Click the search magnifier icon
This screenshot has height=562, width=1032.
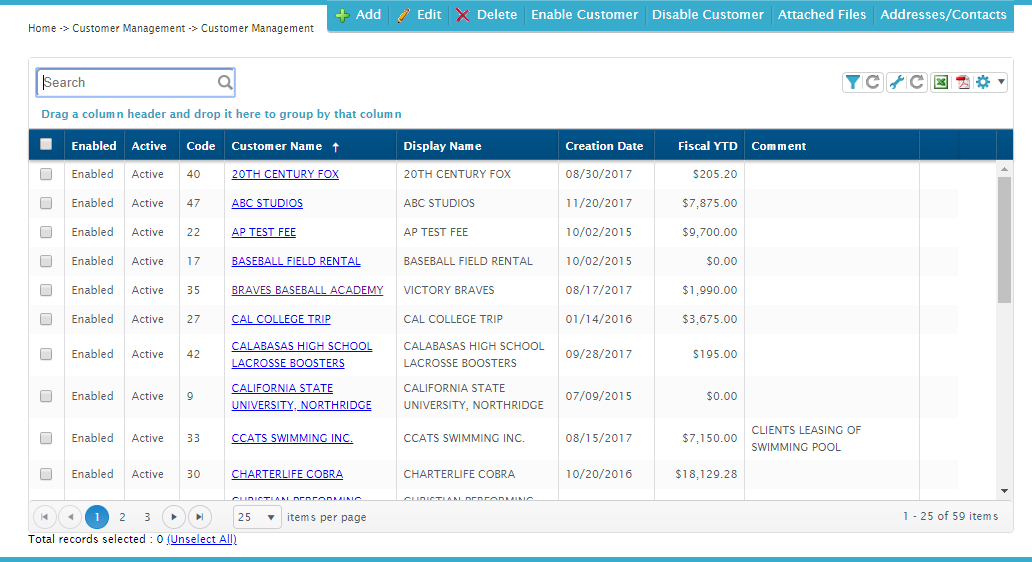click(x=224, y=82)
